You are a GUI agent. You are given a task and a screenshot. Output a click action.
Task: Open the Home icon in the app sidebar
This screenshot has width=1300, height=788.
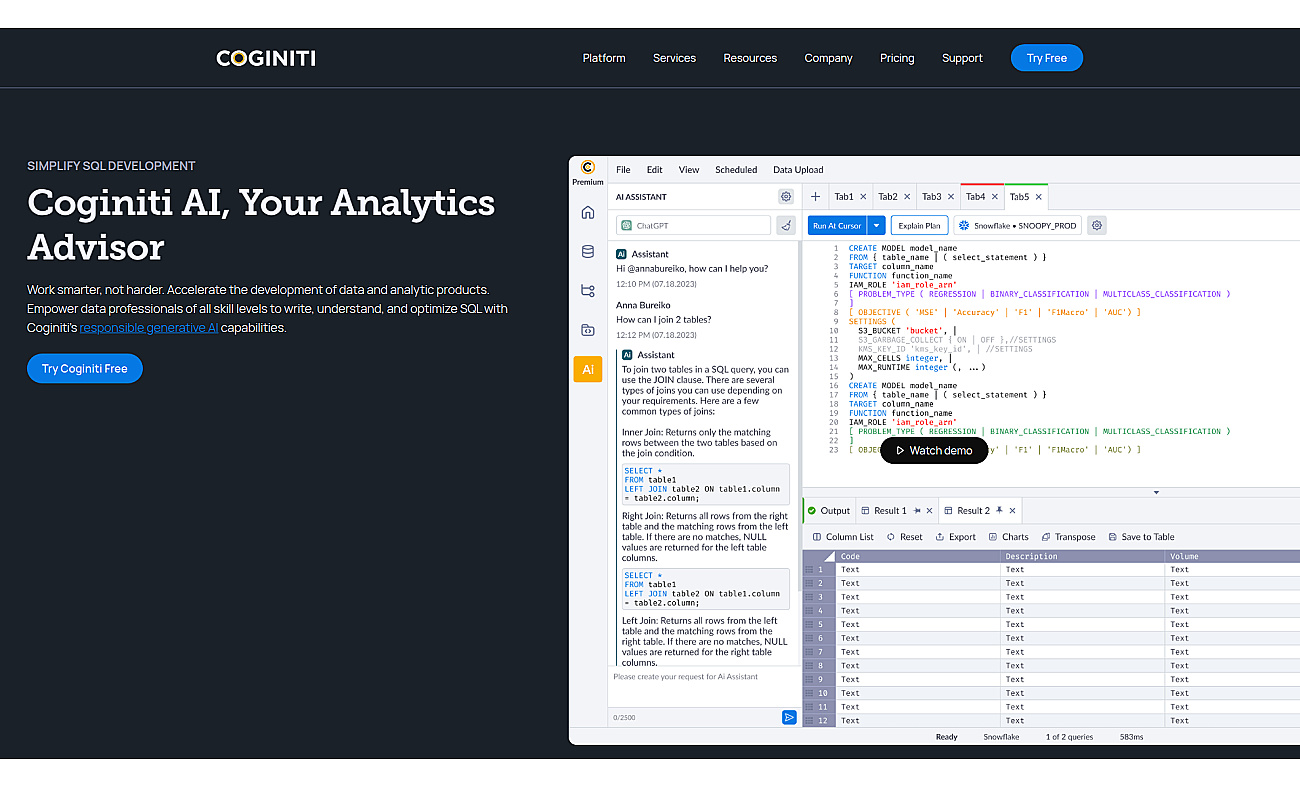588,212
